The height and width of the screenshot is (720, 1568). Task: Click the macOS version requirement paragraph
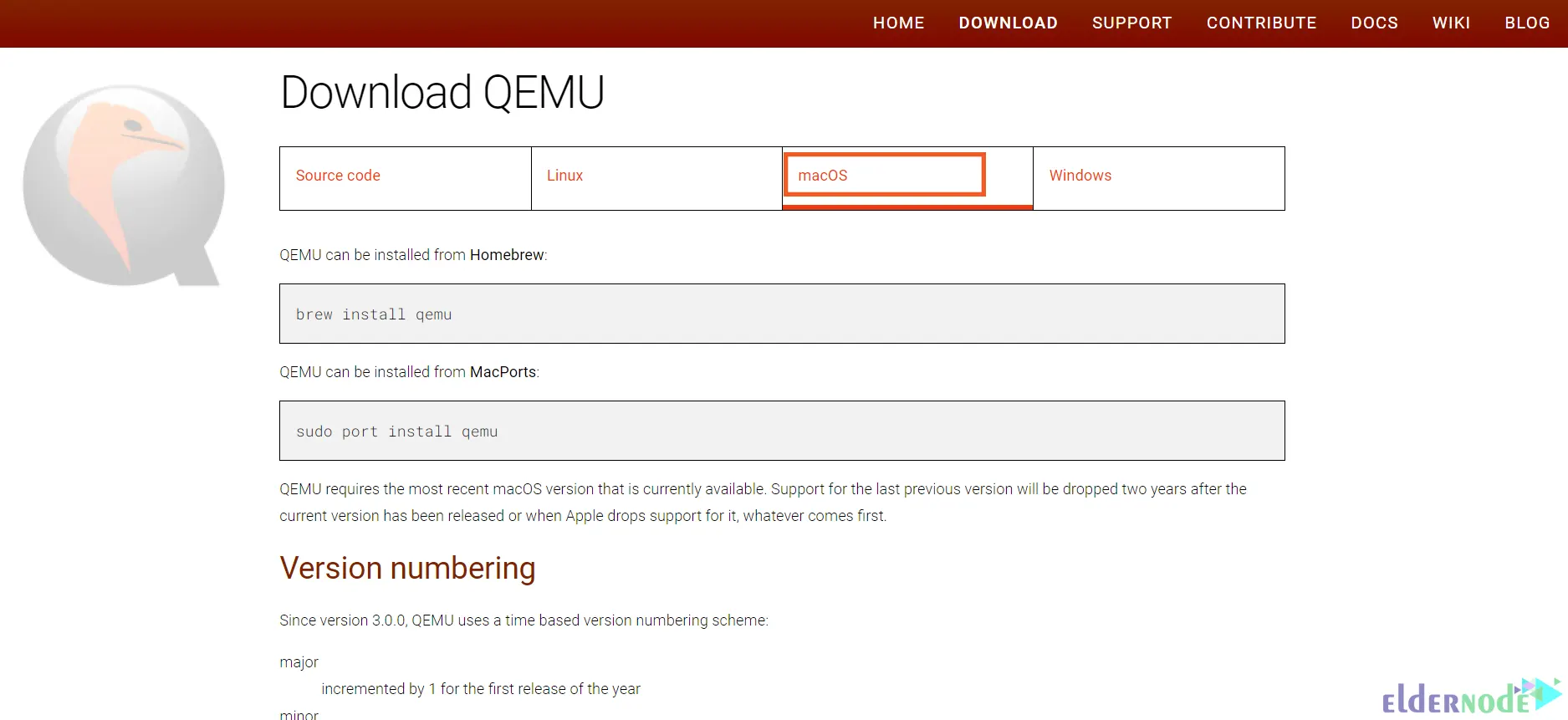tap(763, 503)
